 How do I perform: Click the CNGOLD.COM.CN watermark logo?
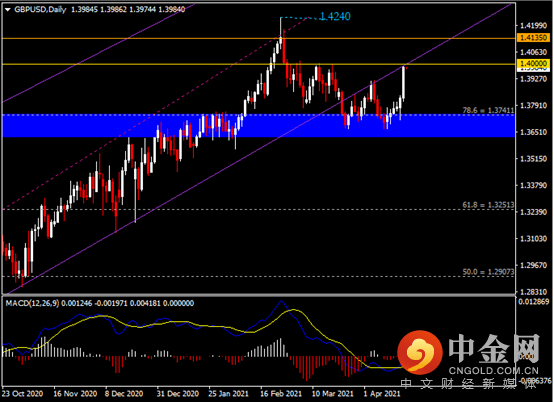(468, 354)
